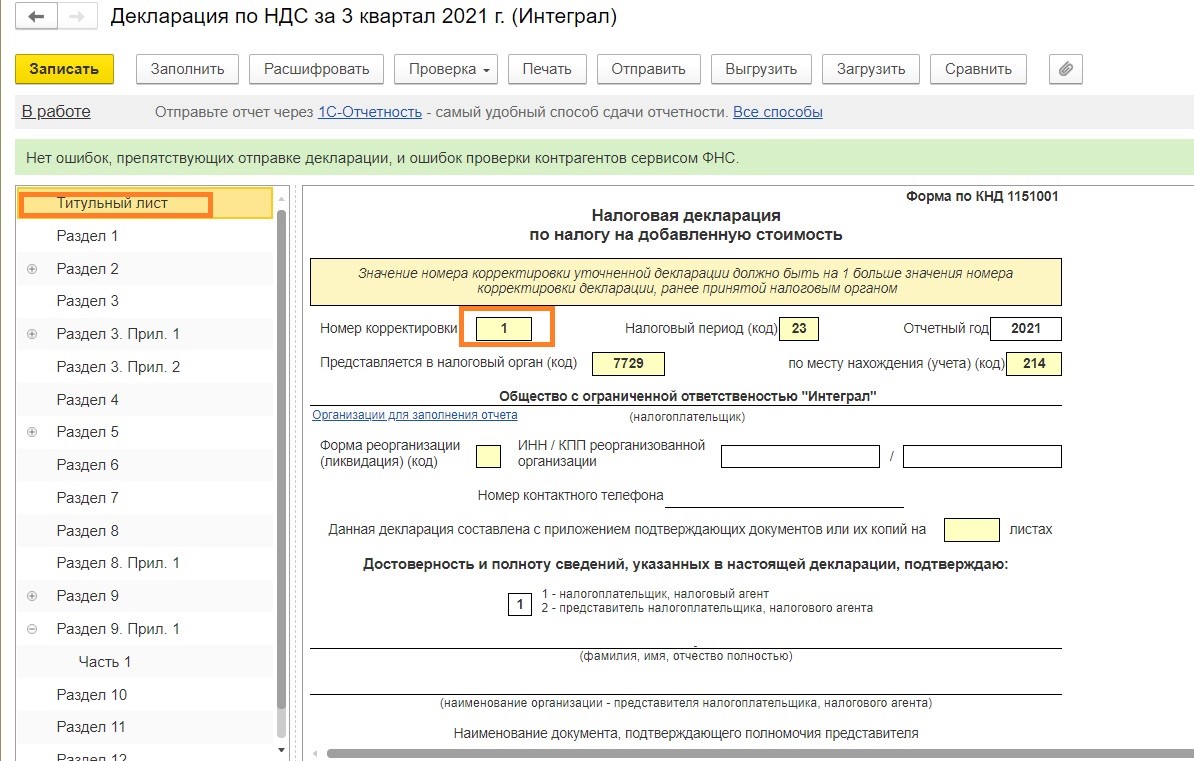
Task: Open Раздел 8. Прил. 1 section
Action: click(145, 563)
